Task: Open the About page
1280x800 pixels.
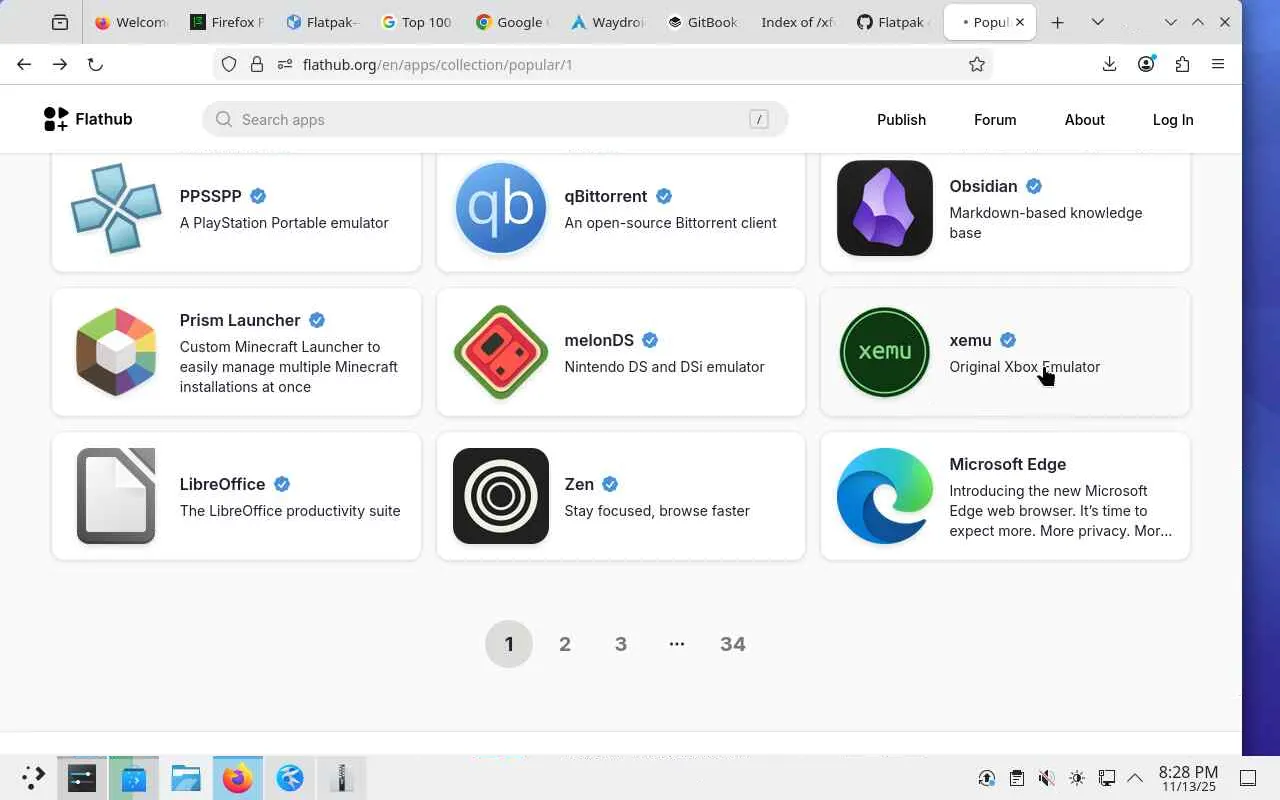Action: (x=1084, y=119)
